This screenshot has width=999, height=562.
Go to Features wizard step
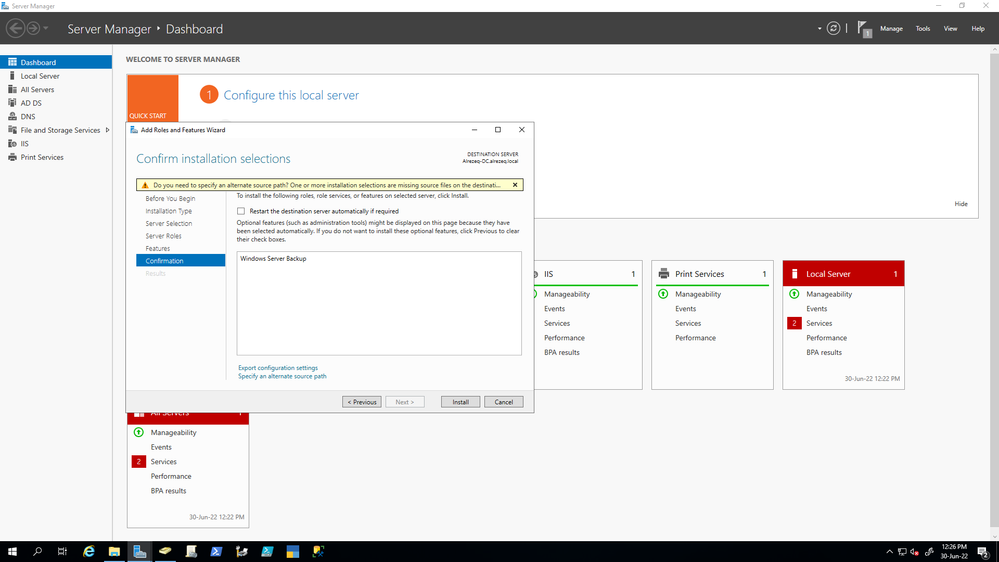(157, 249)
